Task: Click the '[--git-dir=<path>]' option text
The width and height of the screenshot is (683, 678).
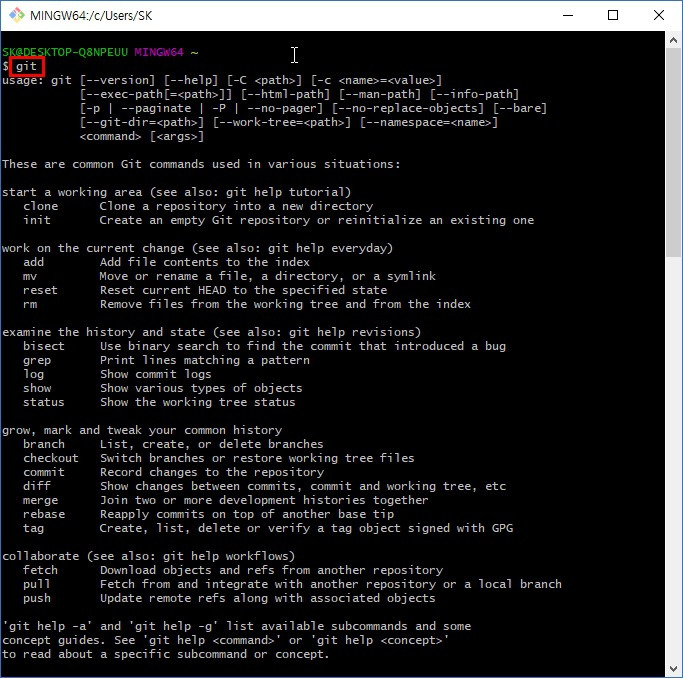Action: point(142,122)
